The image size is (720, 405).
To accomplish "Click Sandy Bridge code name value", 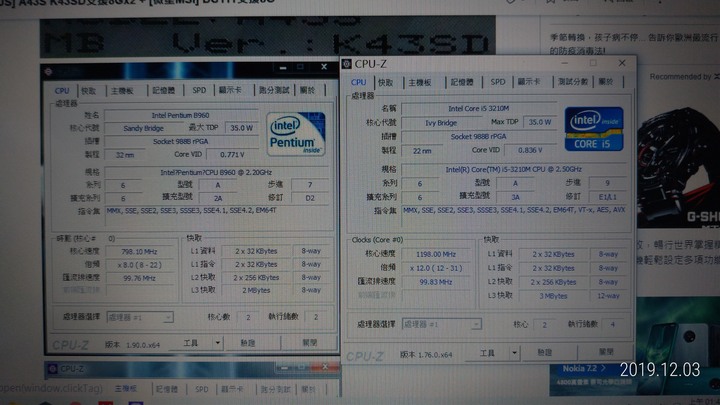I will point(143,129).
